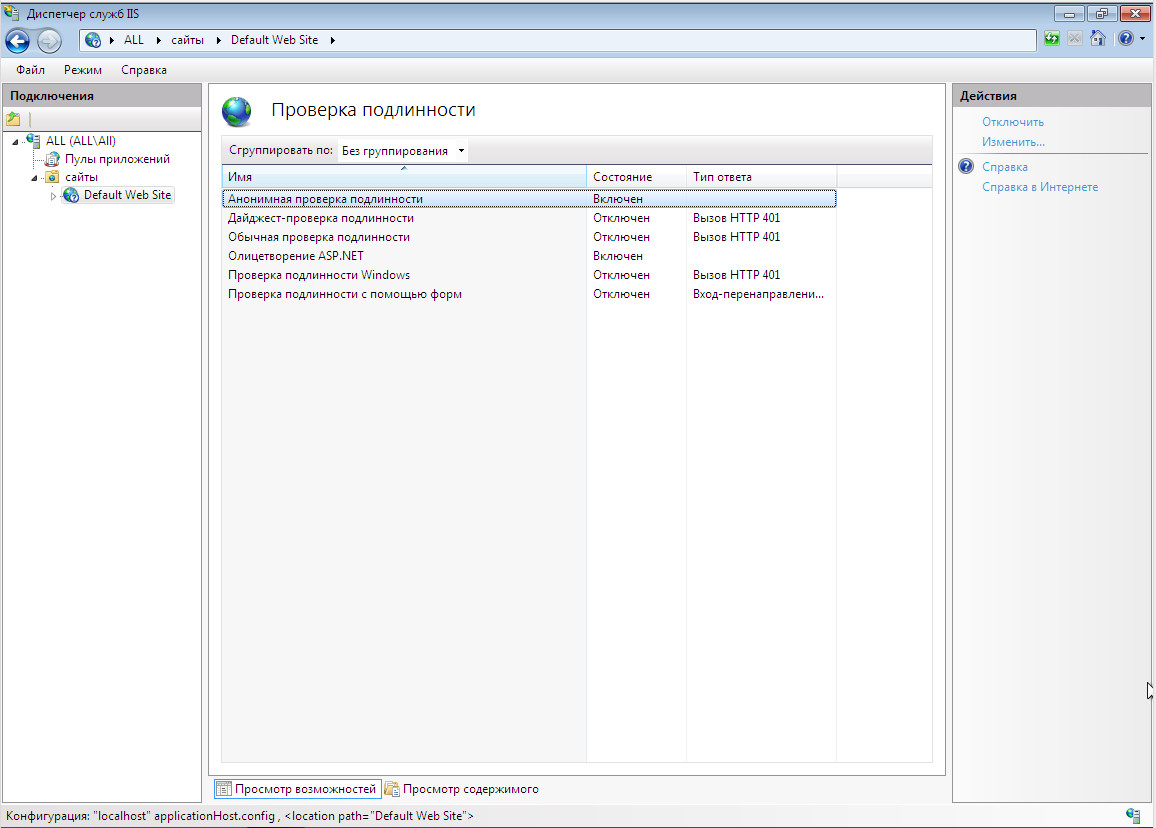This screenshot has width=1156, height=828.
Task: Click the Просмотр содержимого tab icon
Action: [x=391, y=789]
